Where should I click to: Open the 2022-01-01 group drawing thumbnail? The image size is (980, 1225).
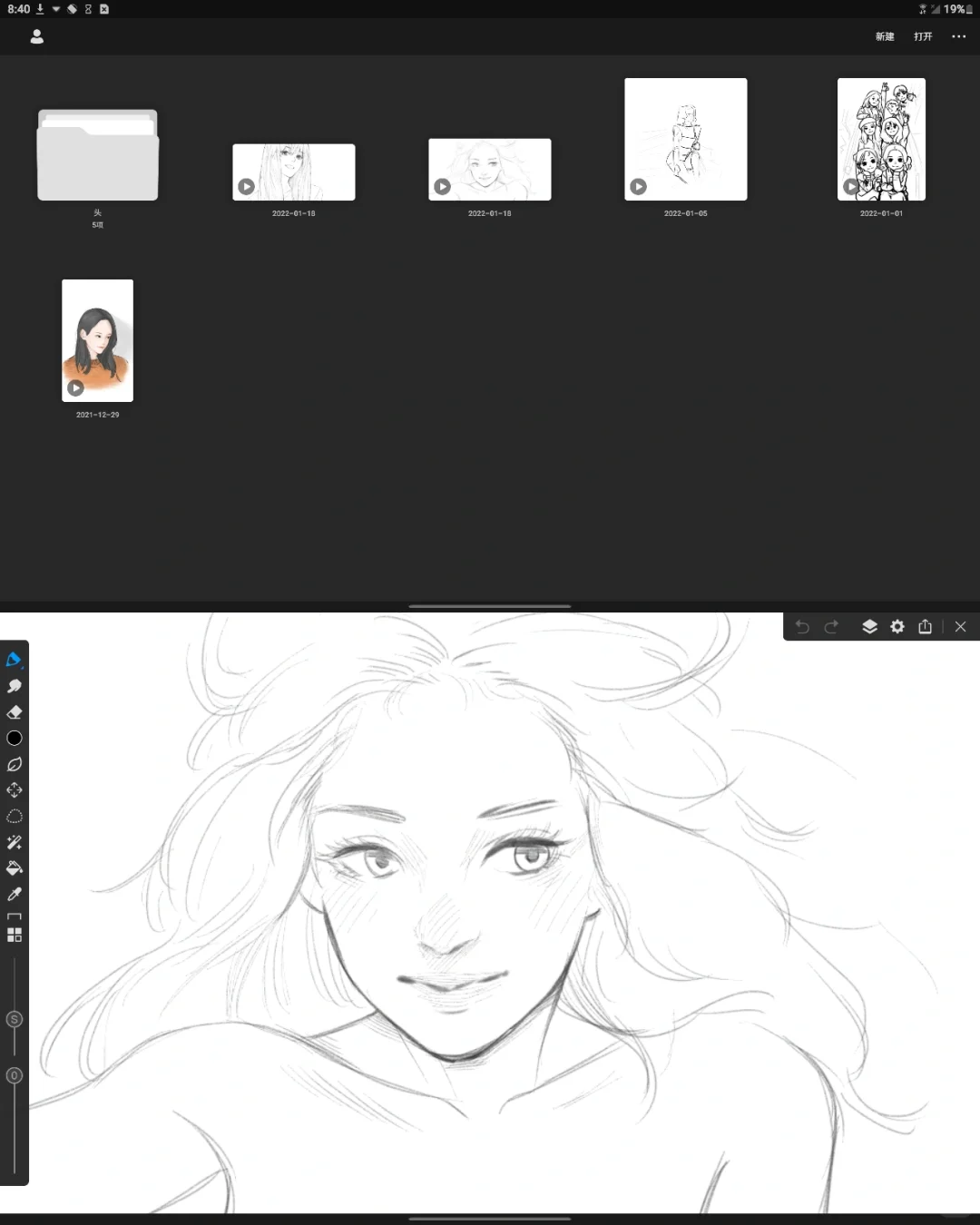pos(881,139)
